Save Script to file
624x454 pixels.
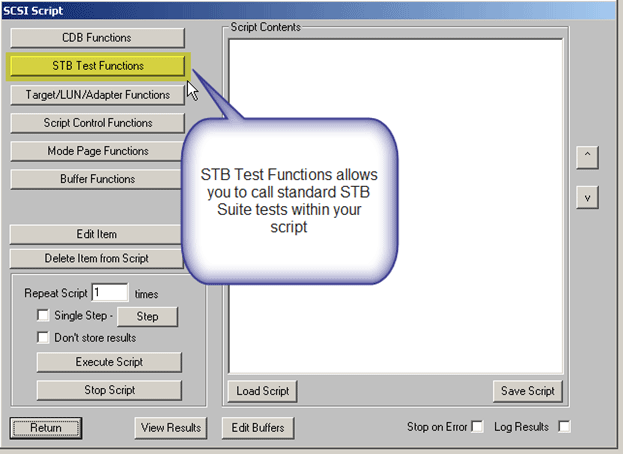tap(528, 390)
